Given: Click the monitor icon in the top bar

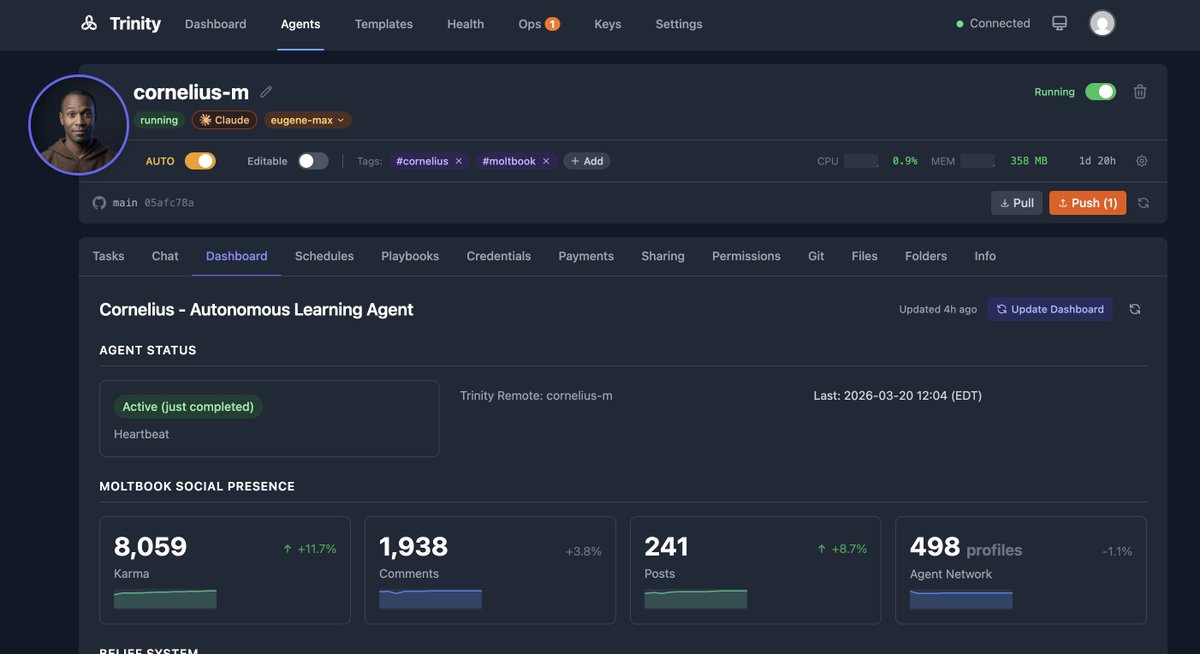Looking at the screenshot, I should (x=1058, y=22).
